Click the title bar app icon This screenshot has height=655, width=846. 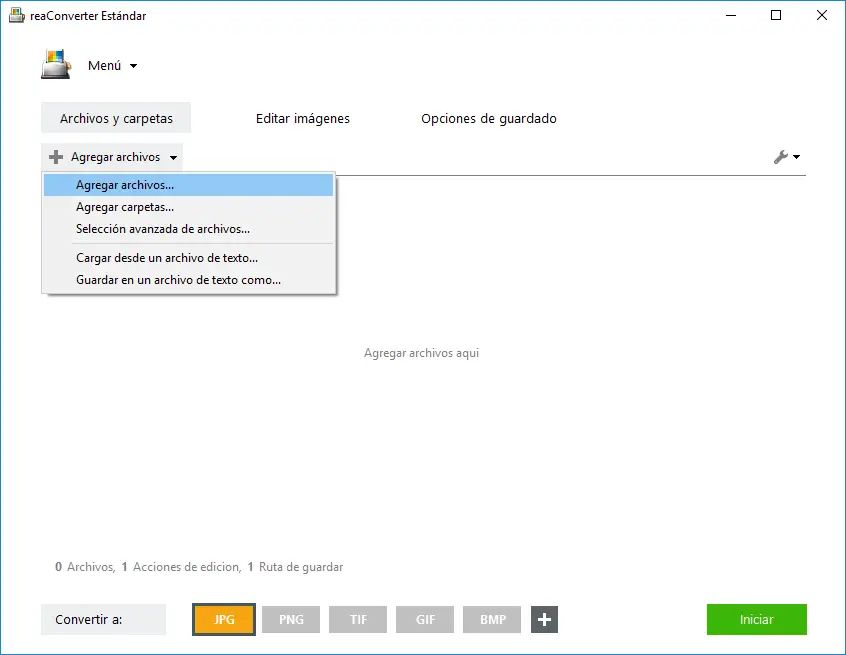17,16
